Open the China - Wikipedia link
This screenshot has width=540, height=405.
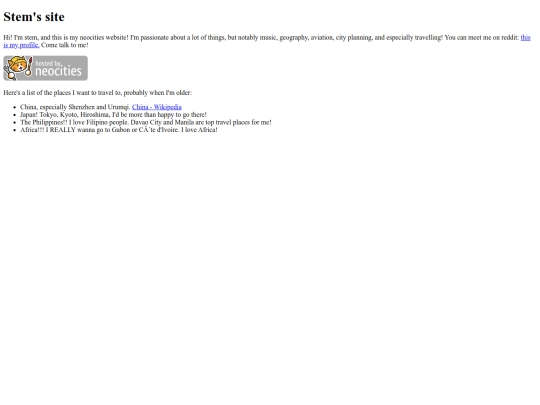point(157,107)
